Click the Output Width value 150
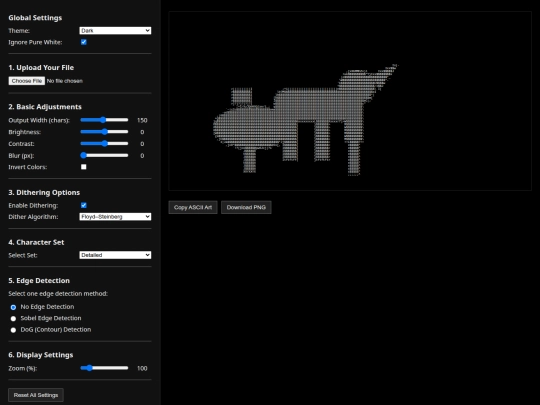The width and height of the screenshot is (540, 405). [142, 120]
